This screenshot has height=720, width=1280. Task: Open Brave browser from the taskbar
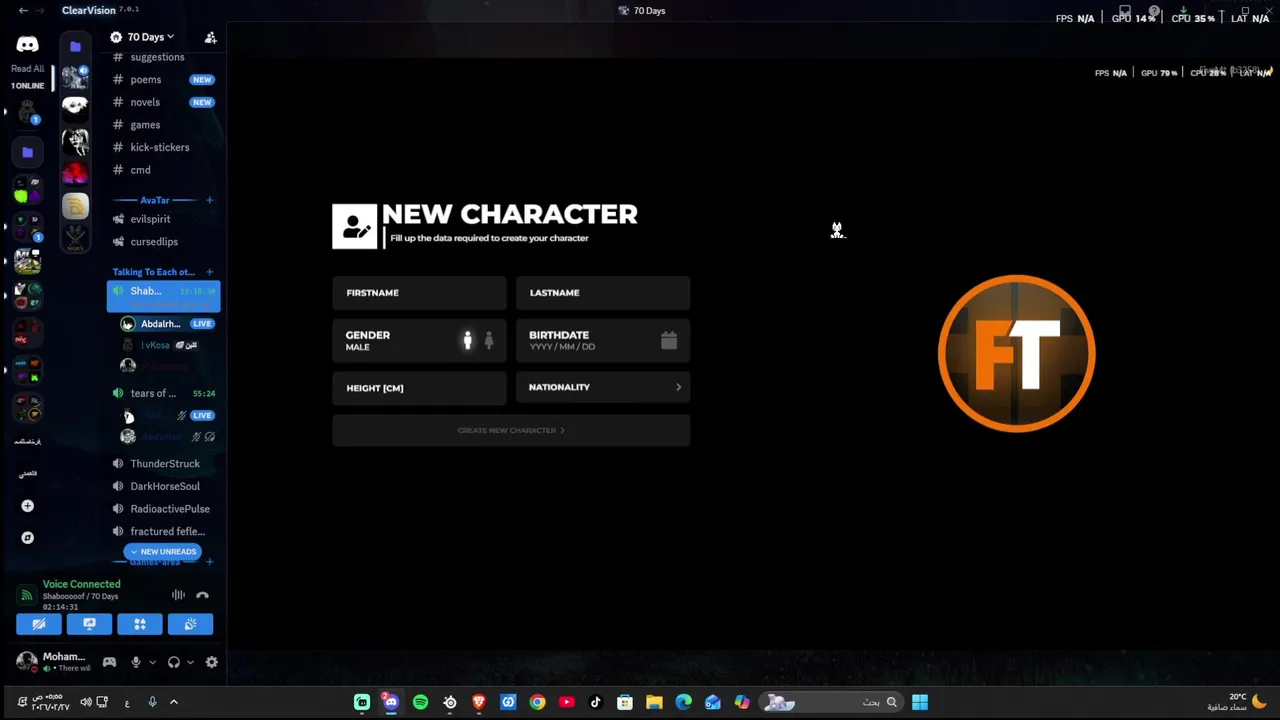479,702
